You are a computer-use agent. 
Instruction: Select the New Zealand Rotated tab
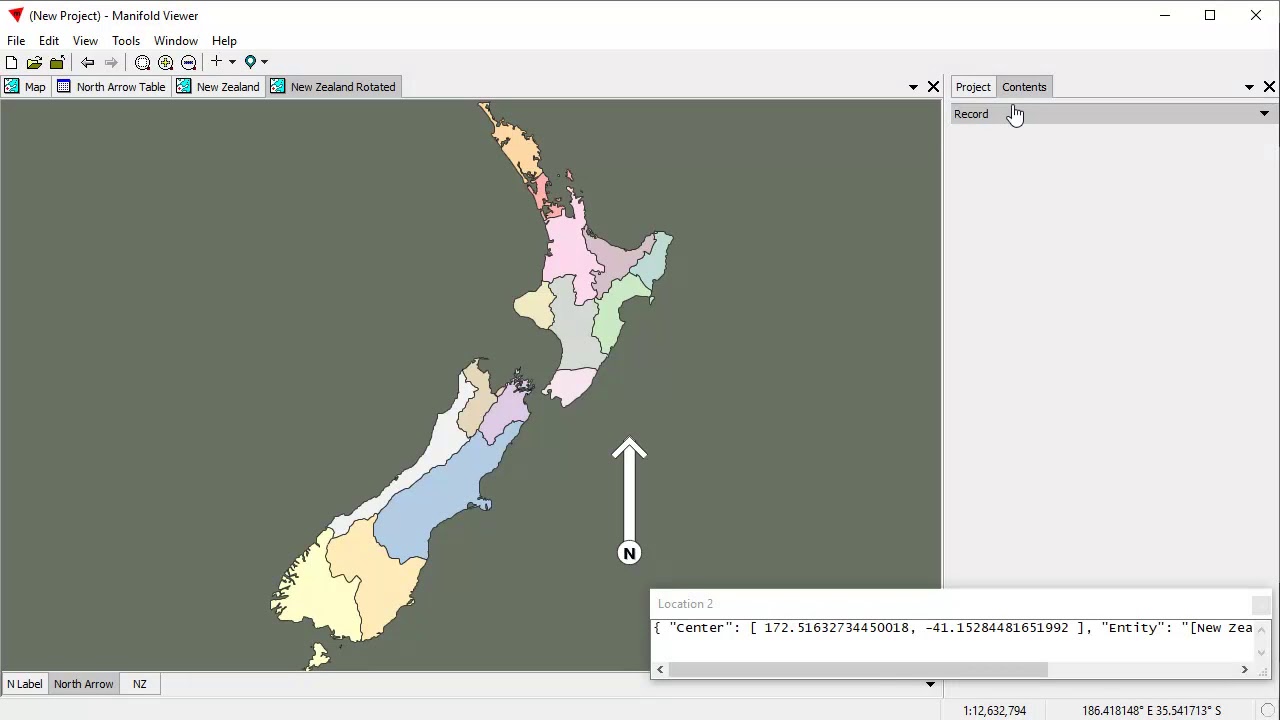click(333, 87)
